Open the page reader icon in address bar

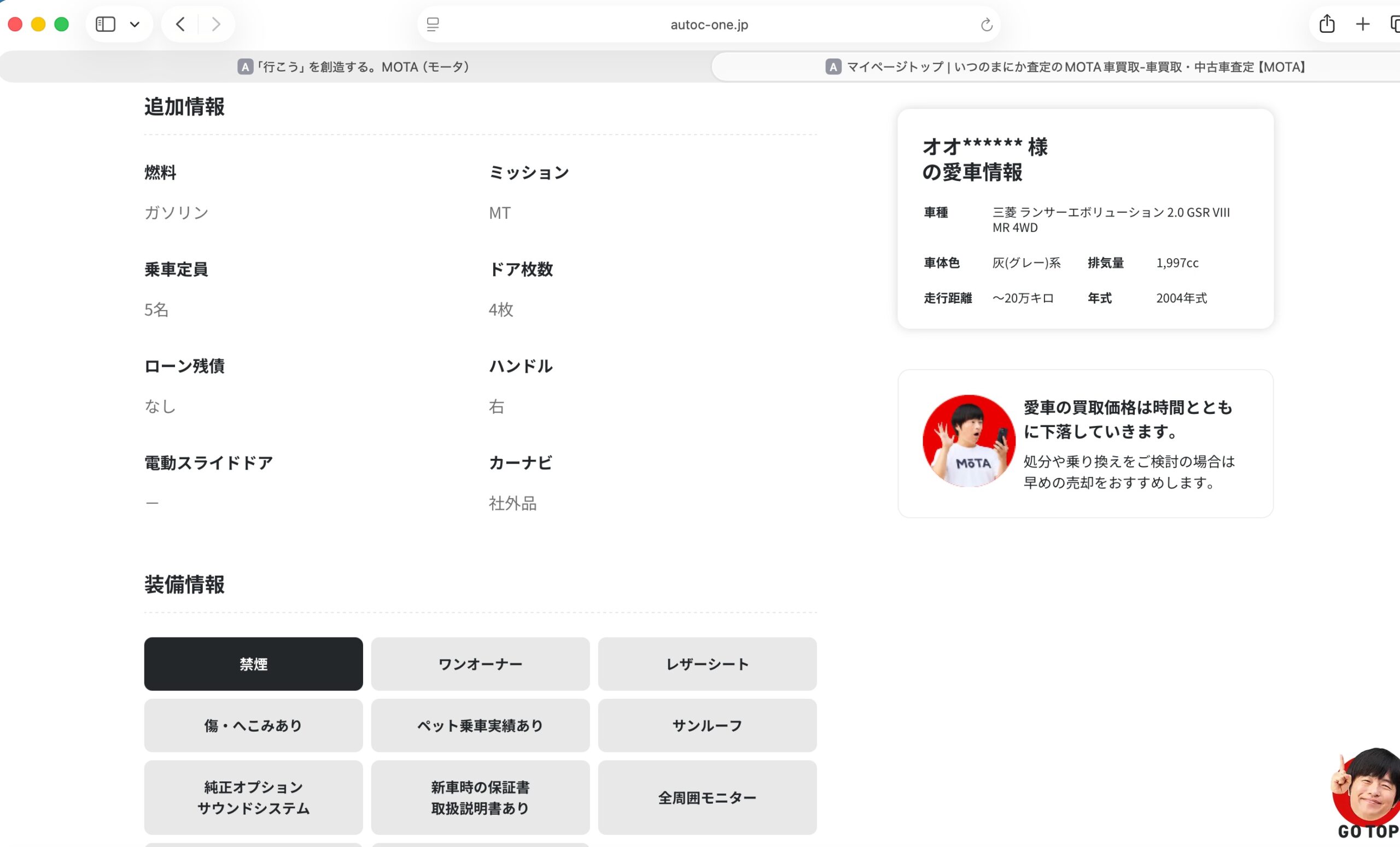pos(433,25)
